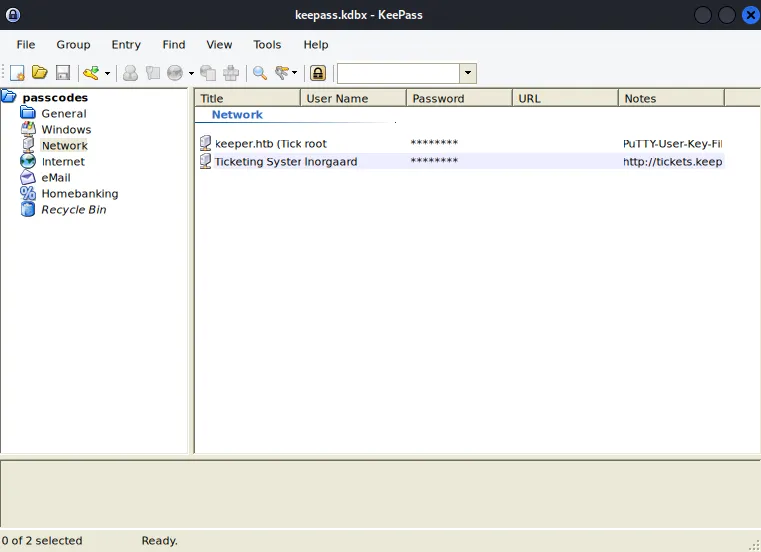Click the Copy Password toolbar icon
This screenshot has width=761, height=552.
point(153,73)
